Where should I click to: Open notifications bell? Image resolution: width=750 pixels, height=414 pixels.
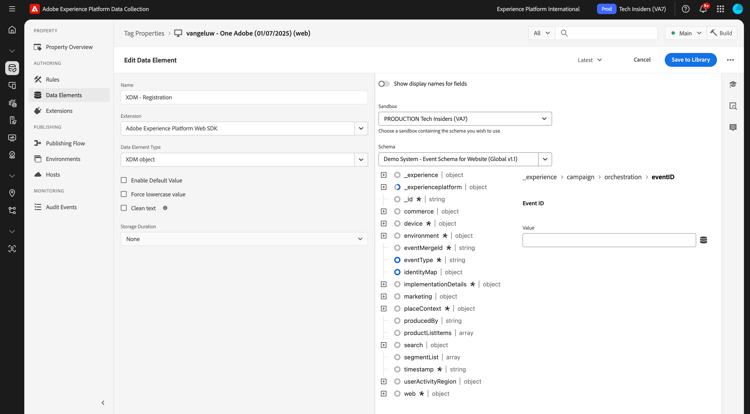703,9
